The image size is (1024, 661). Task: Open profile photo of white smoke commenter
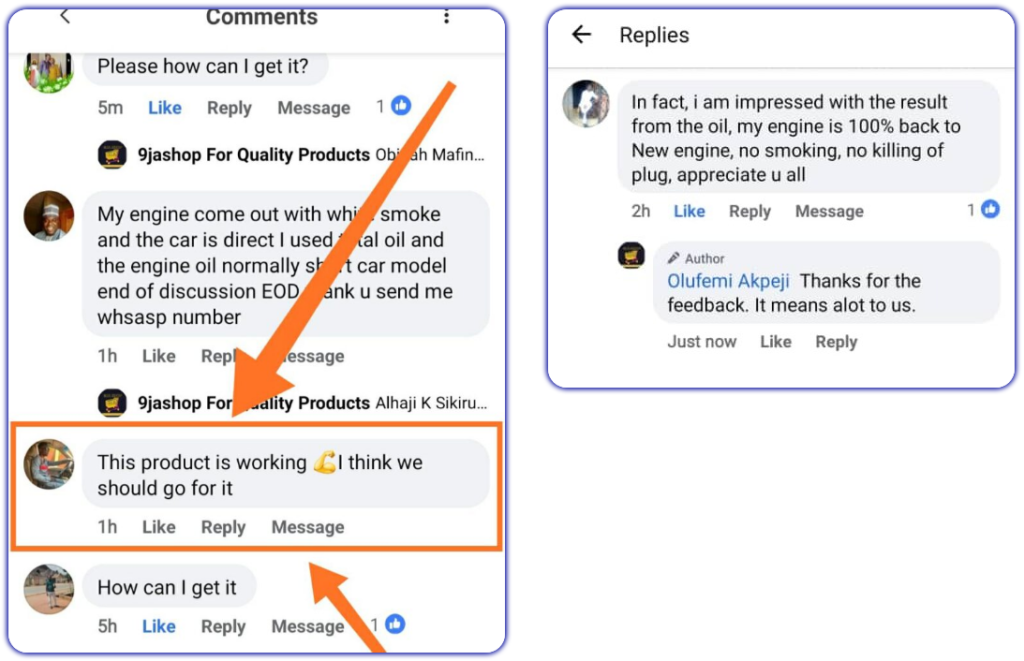49,216
